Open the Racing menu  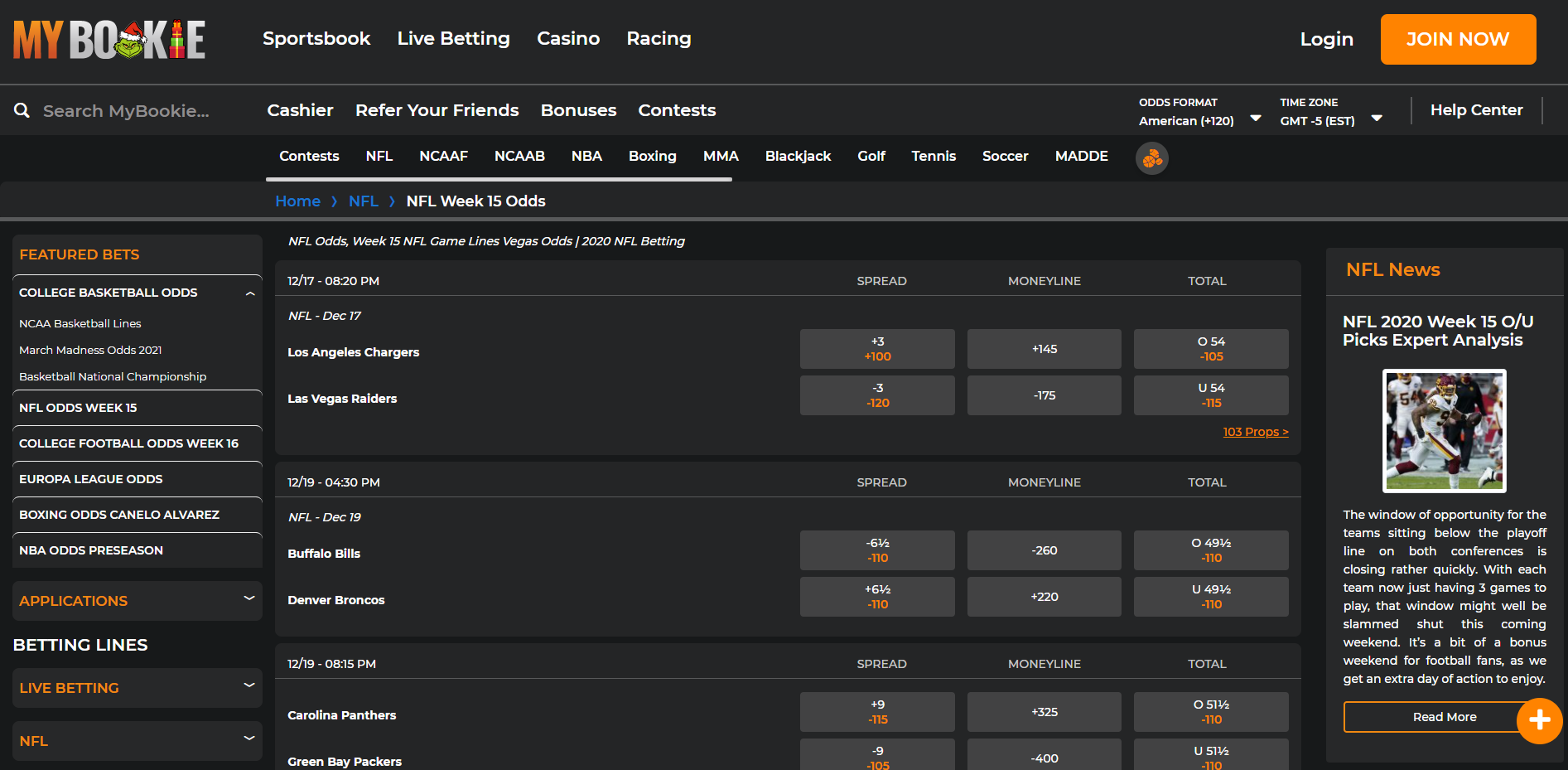[x=659, y=39]
